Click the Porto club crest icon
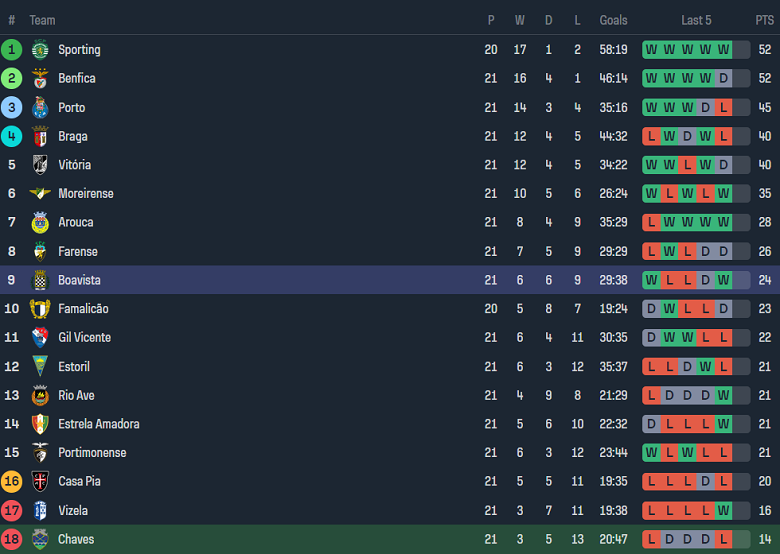The width and height of the screenshot is (780, 554). (x=40, y=107)
